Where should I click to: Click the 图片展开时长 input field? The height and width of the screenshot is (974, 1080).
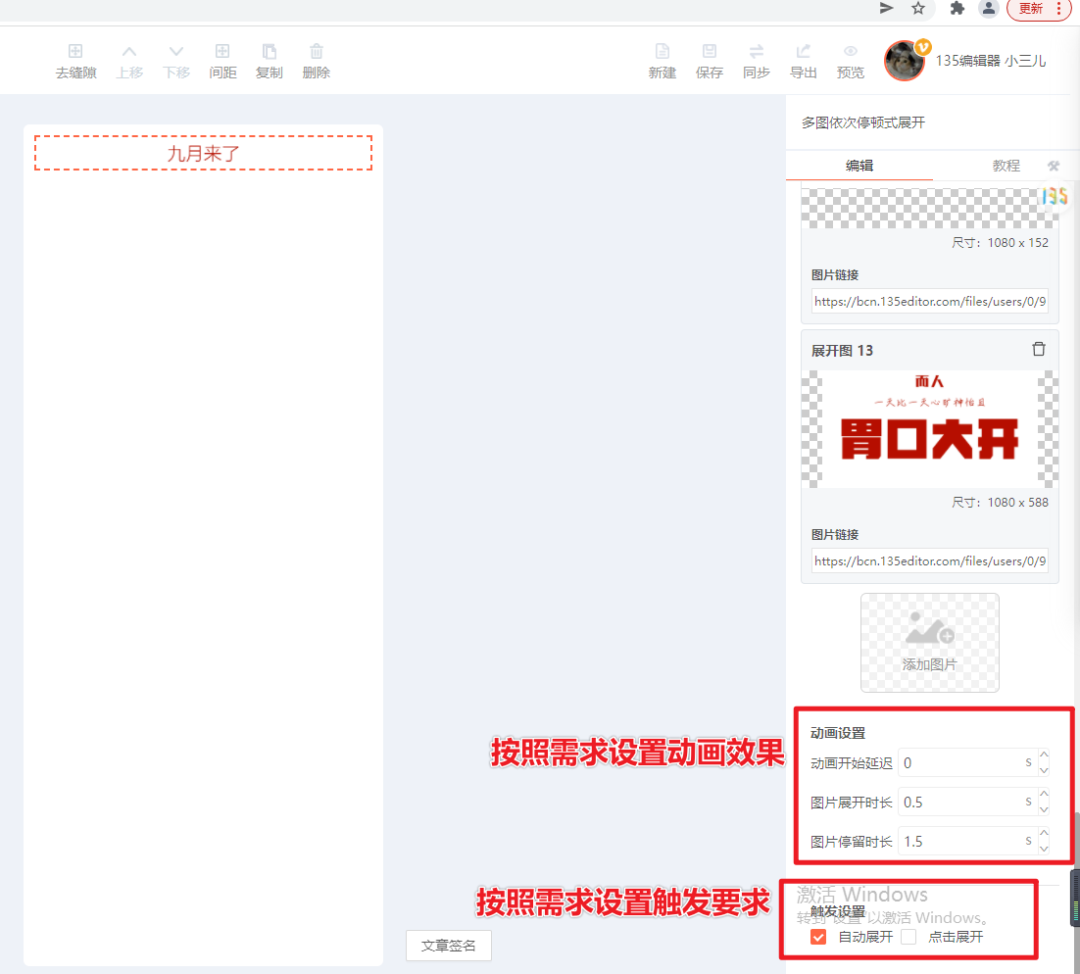pyautogui.click(x=967, y=802)
